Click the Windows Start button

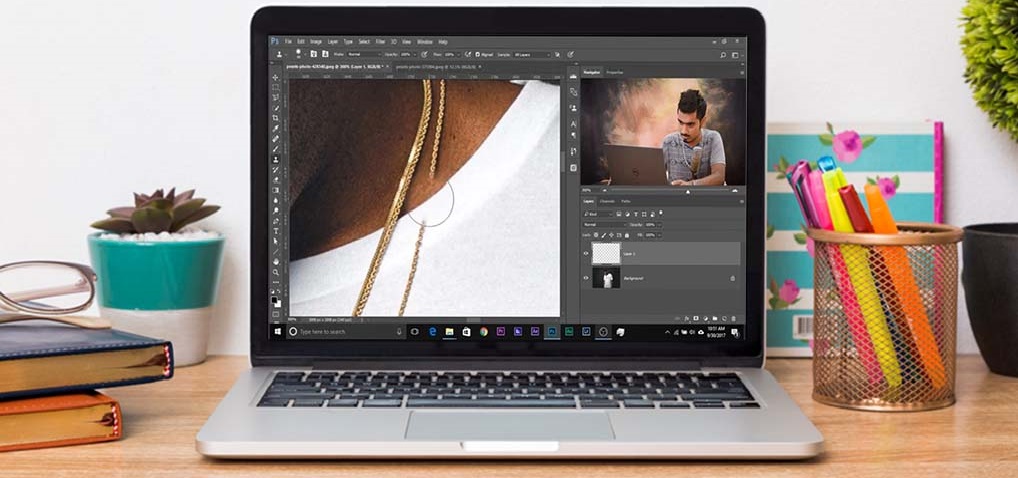(x=277, y=331)
